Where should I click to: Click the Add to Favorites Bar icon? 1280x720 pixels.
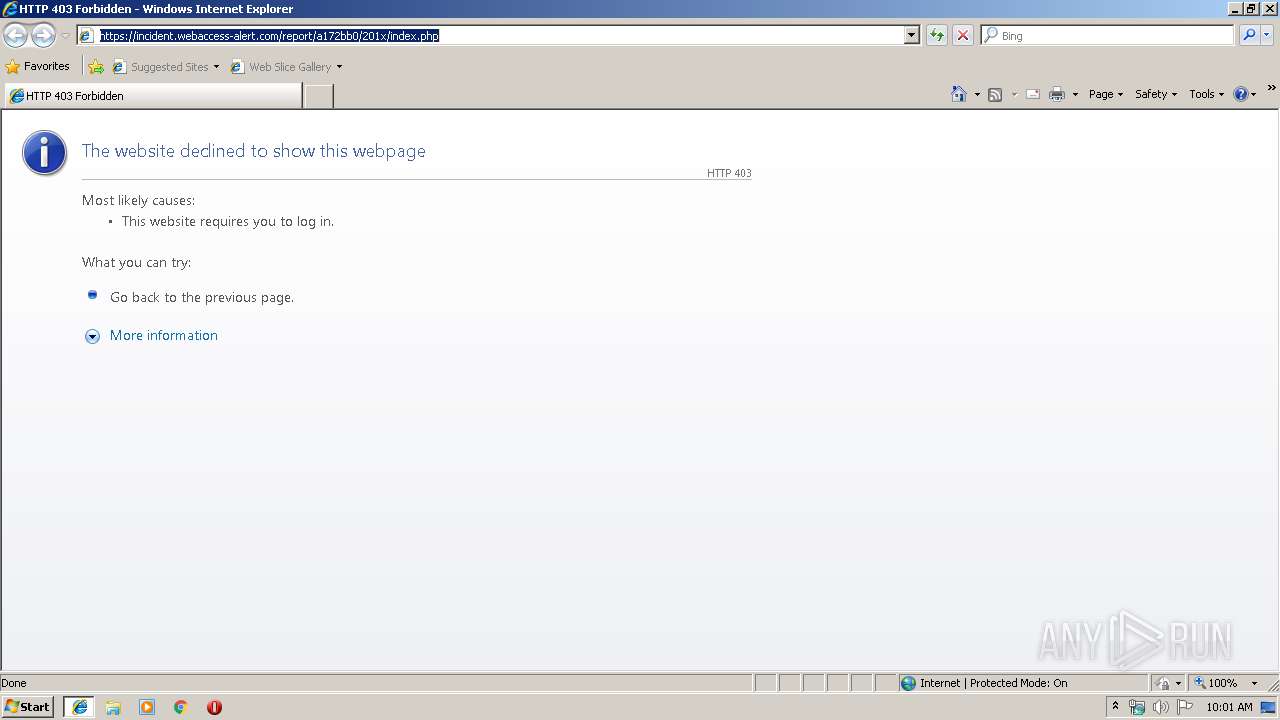point(96,67)
